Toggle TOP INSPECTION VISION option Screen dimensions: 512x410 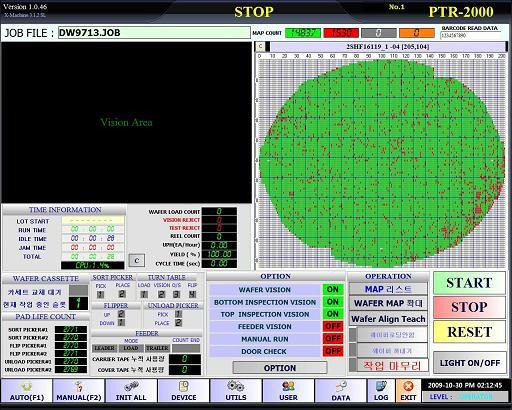(x=332, y=314)
